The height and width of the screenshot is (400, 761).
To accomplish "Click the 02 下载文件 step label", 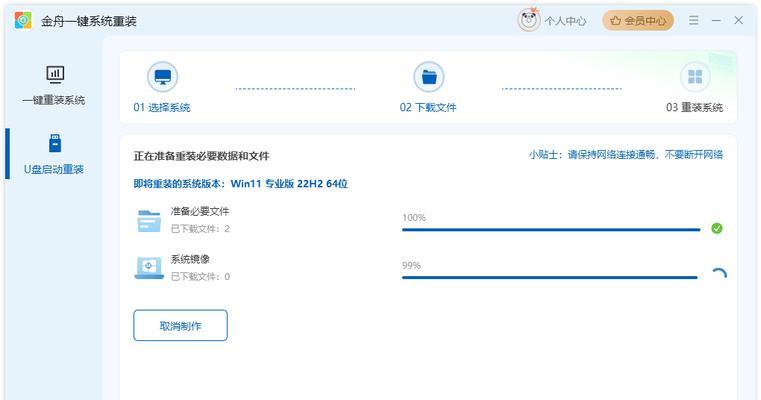I will click(428, 107).
